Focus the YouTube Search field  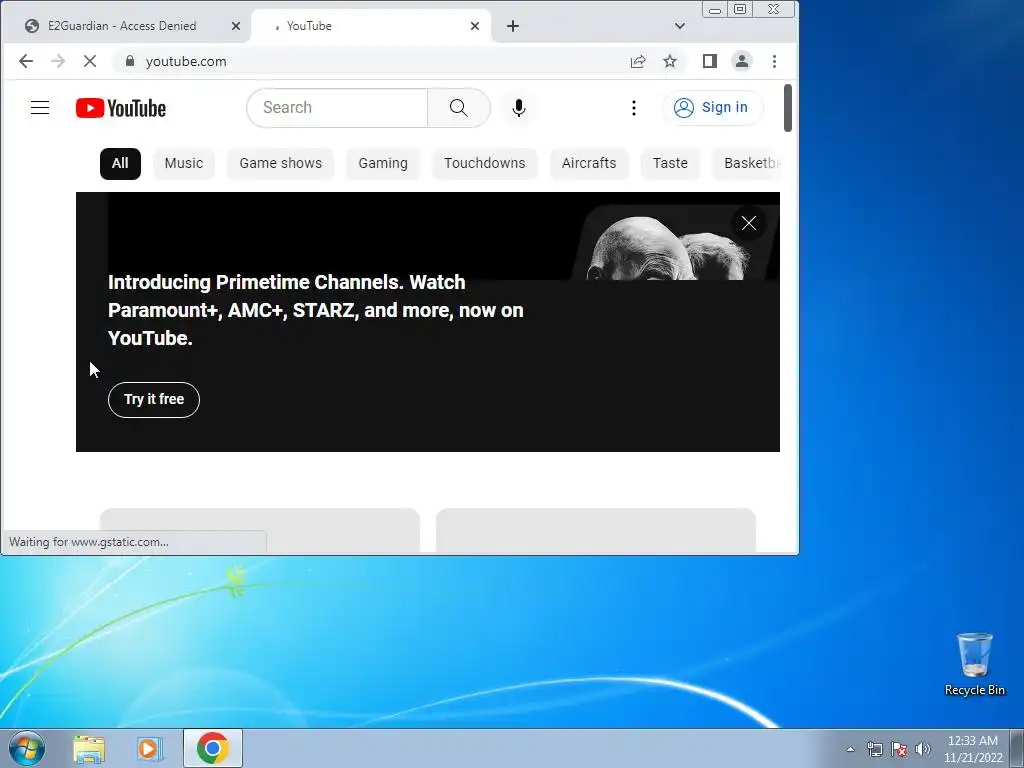337,108
